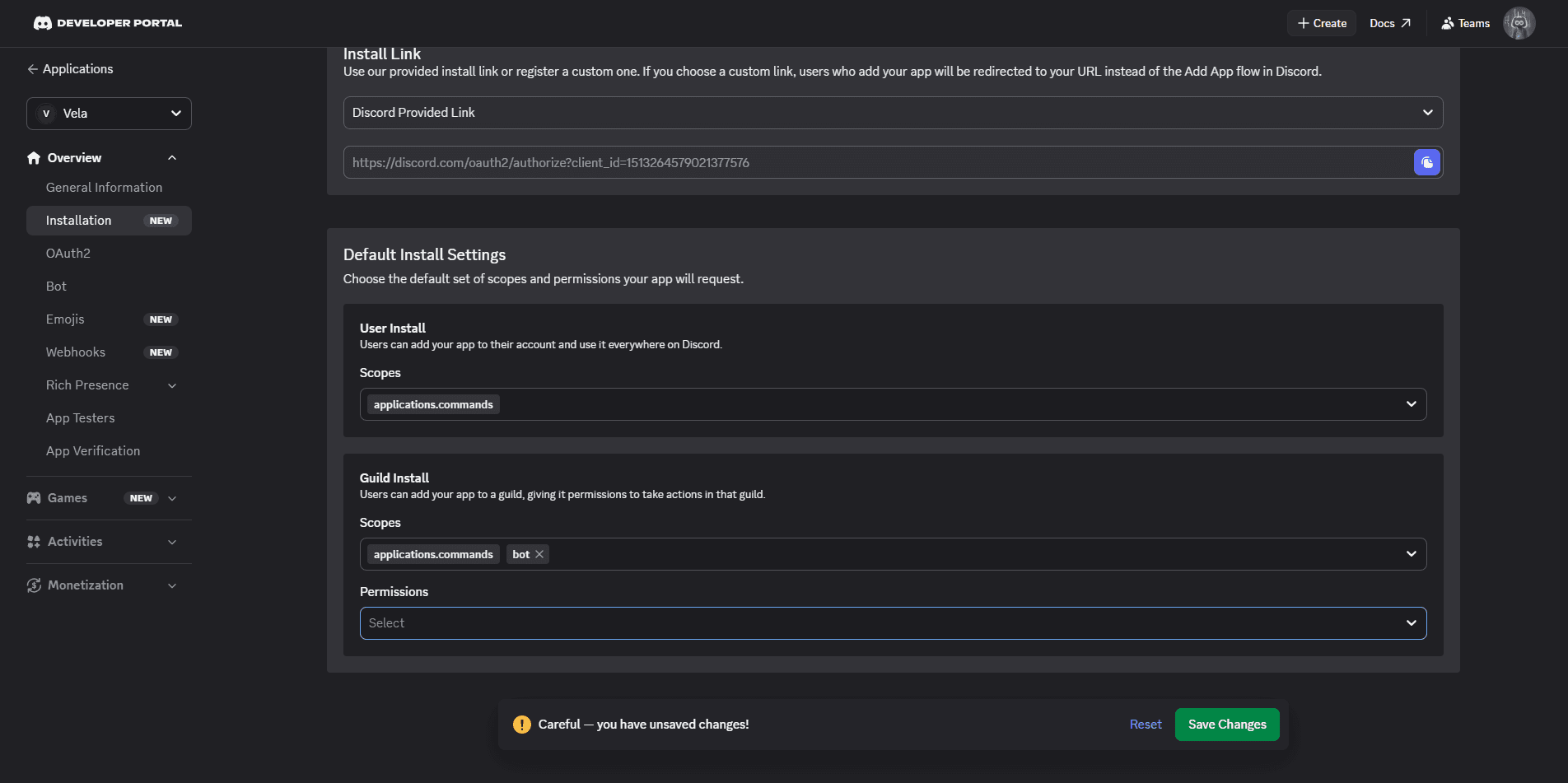Open the Vela application selector dropdown
Viewport: 1568px width, 783px height.
click(109, 114)
